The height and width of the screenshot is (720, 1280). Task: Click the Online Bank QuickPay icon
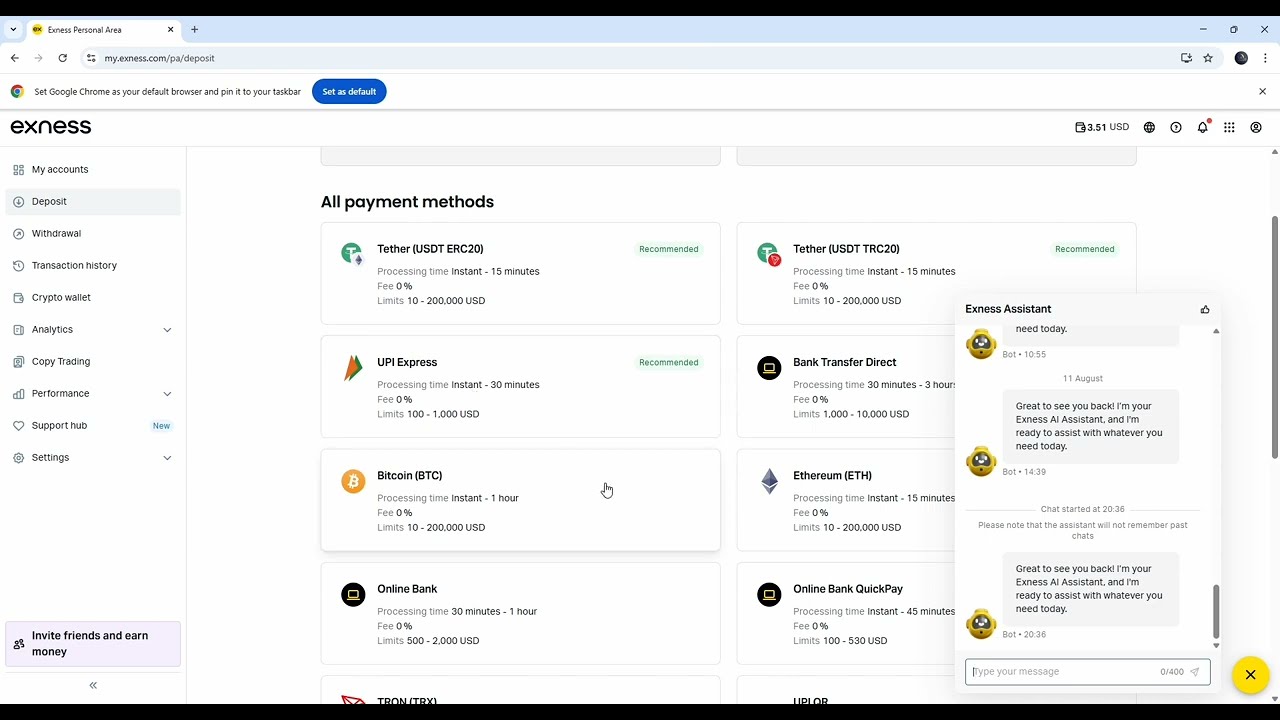(769, 595)
